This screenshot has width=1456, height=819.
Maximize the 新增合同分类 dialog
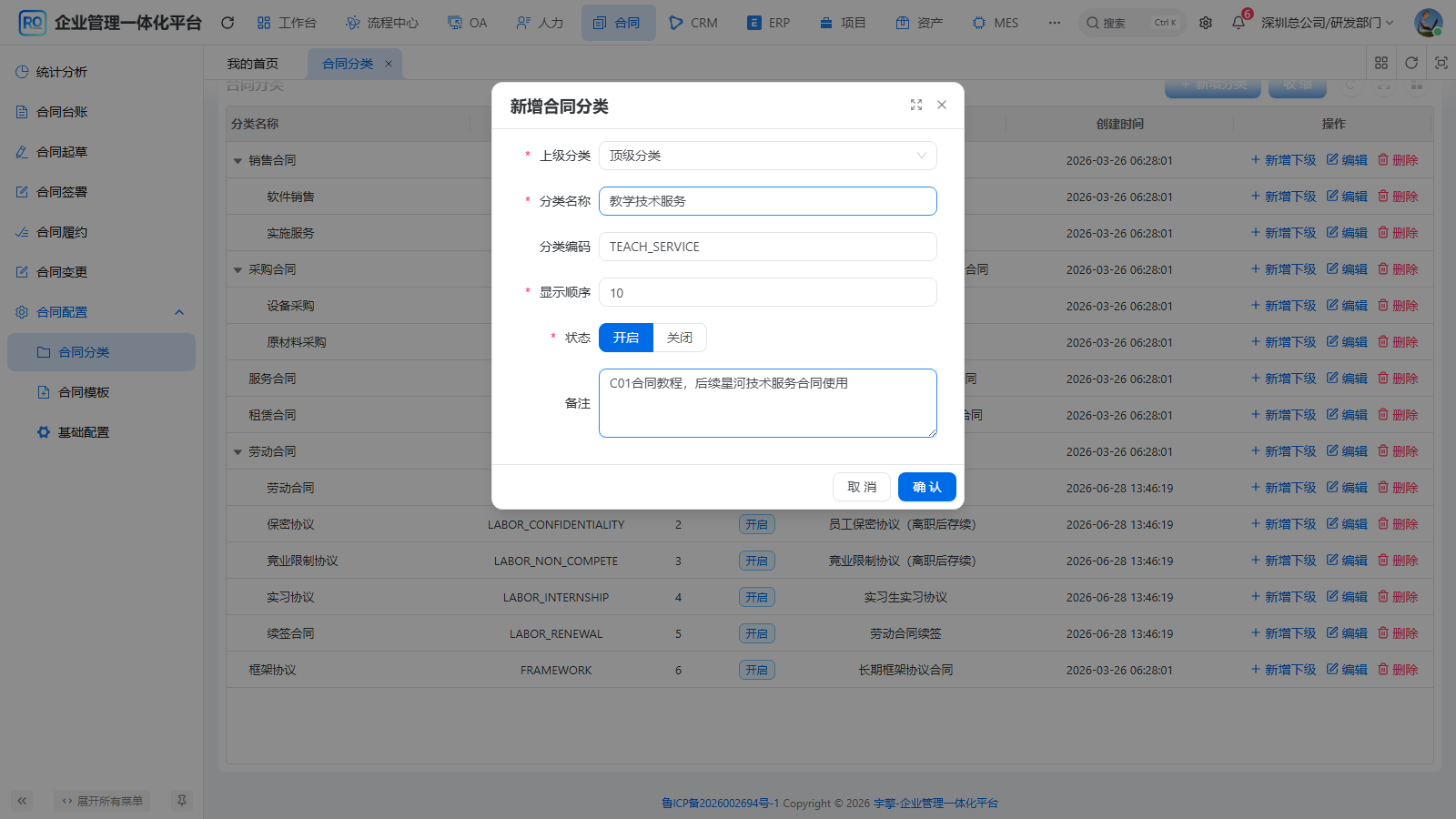(916, 106)
